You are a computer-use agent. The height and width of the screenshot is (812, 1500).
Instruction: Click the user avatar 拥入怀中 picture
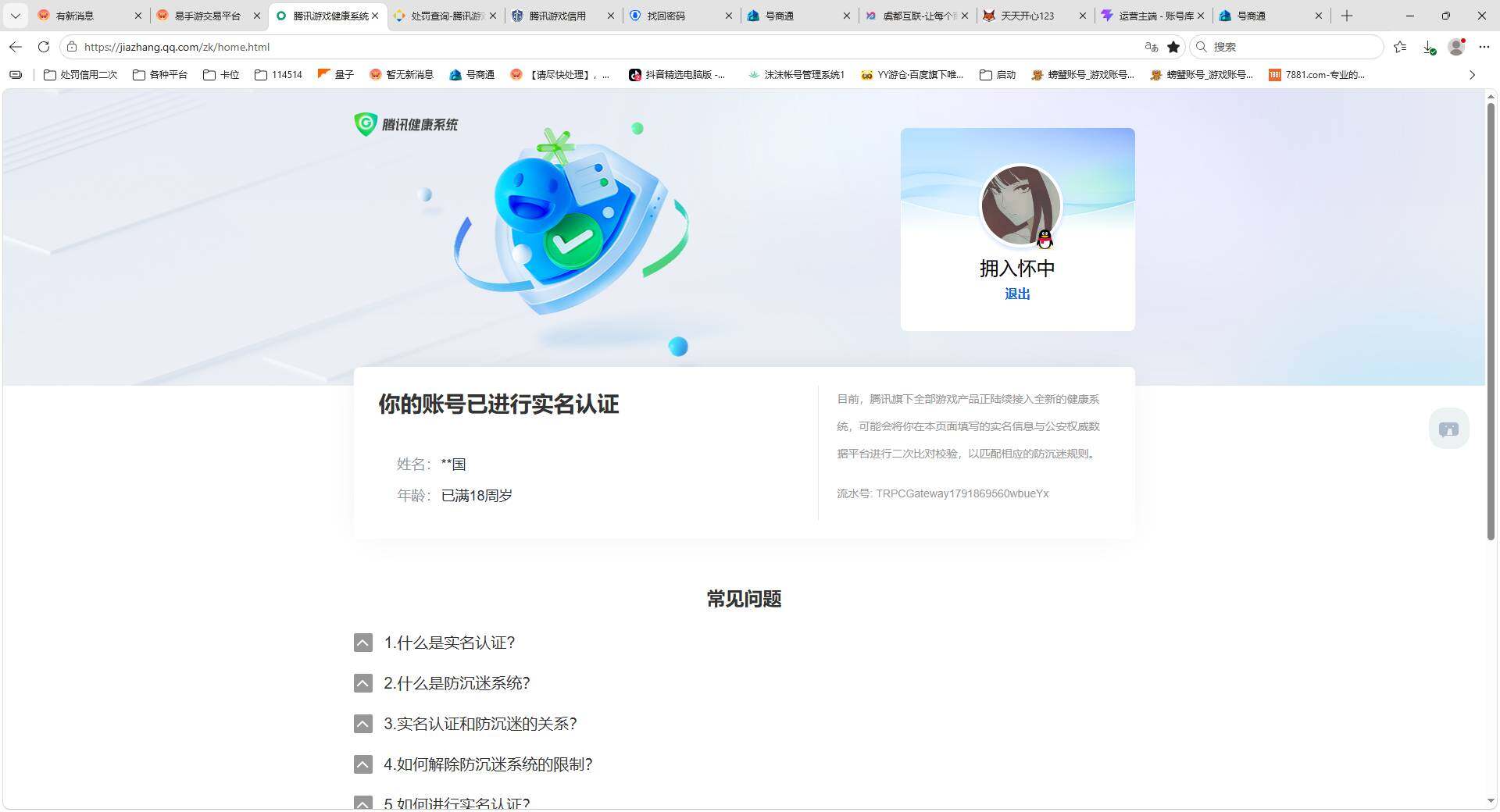tap(1020, 205)
